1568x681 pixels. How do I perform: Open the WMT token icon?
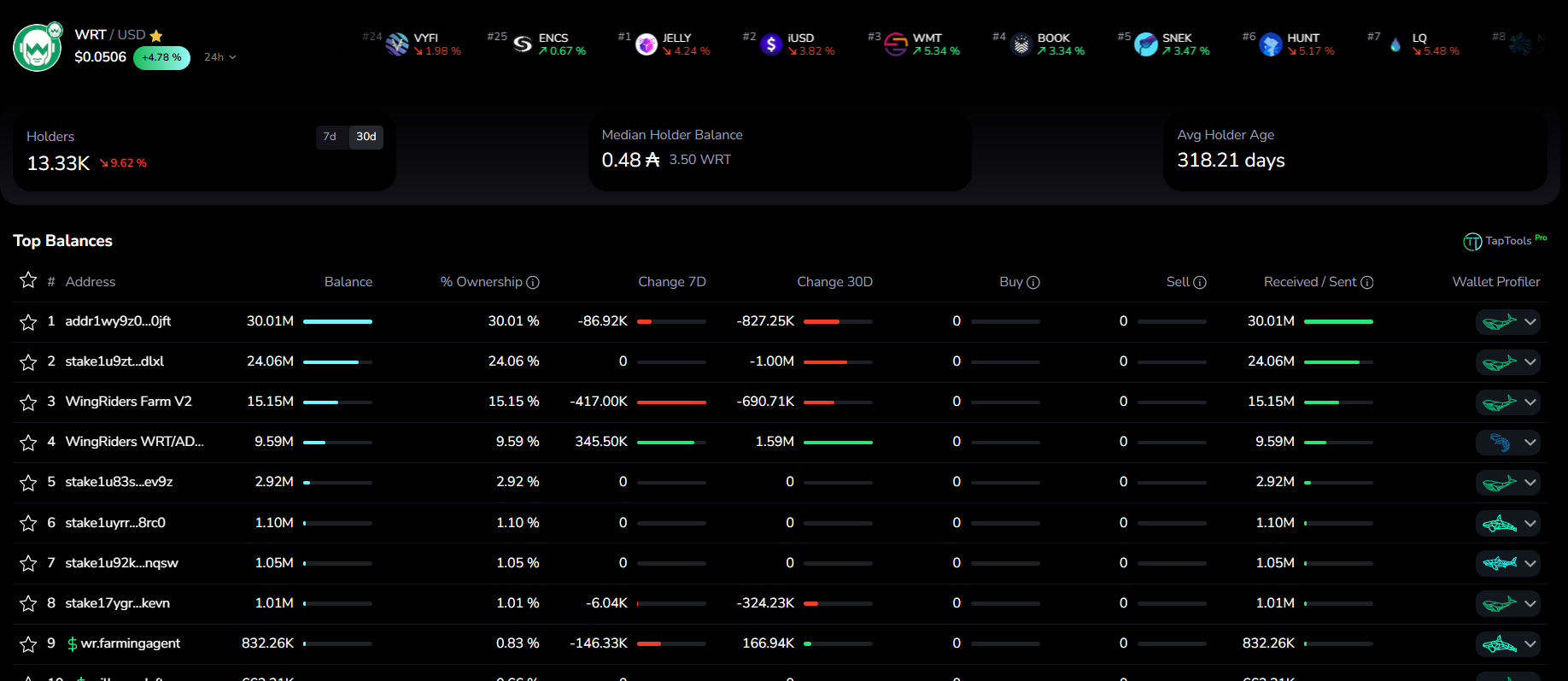coord(896,44)
